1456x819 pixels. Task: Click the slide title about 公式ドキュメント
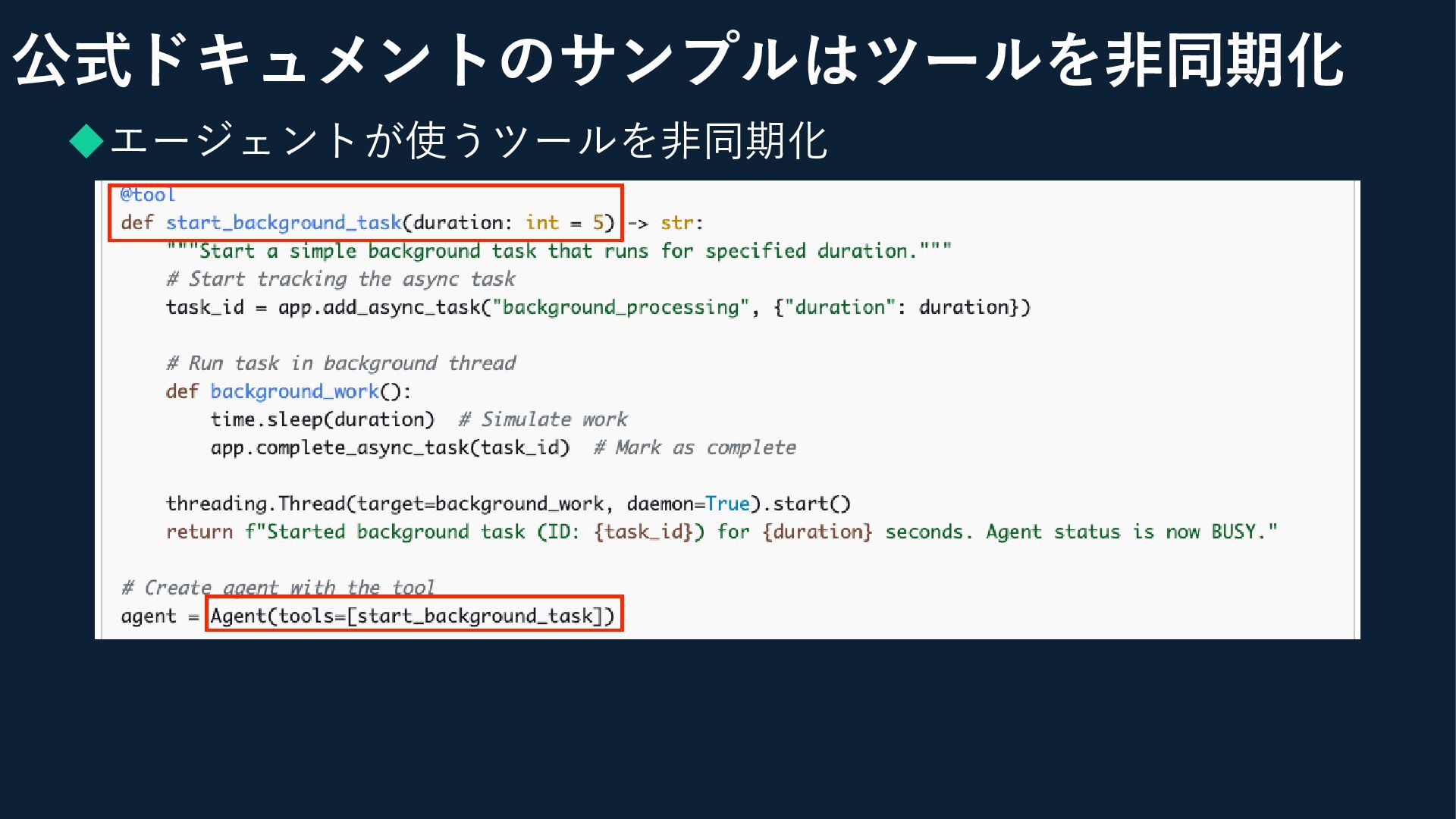tap(679, 61)
